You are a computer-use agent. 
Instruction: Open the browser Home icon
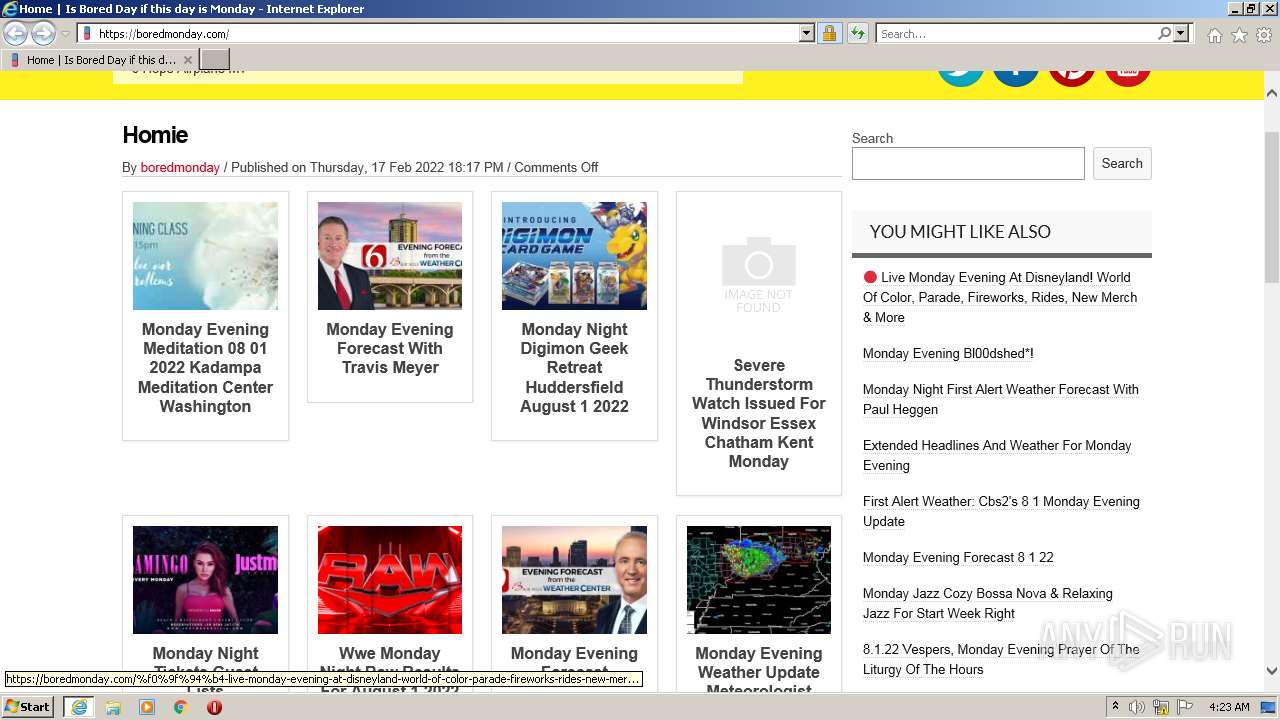click(1214, 35)
